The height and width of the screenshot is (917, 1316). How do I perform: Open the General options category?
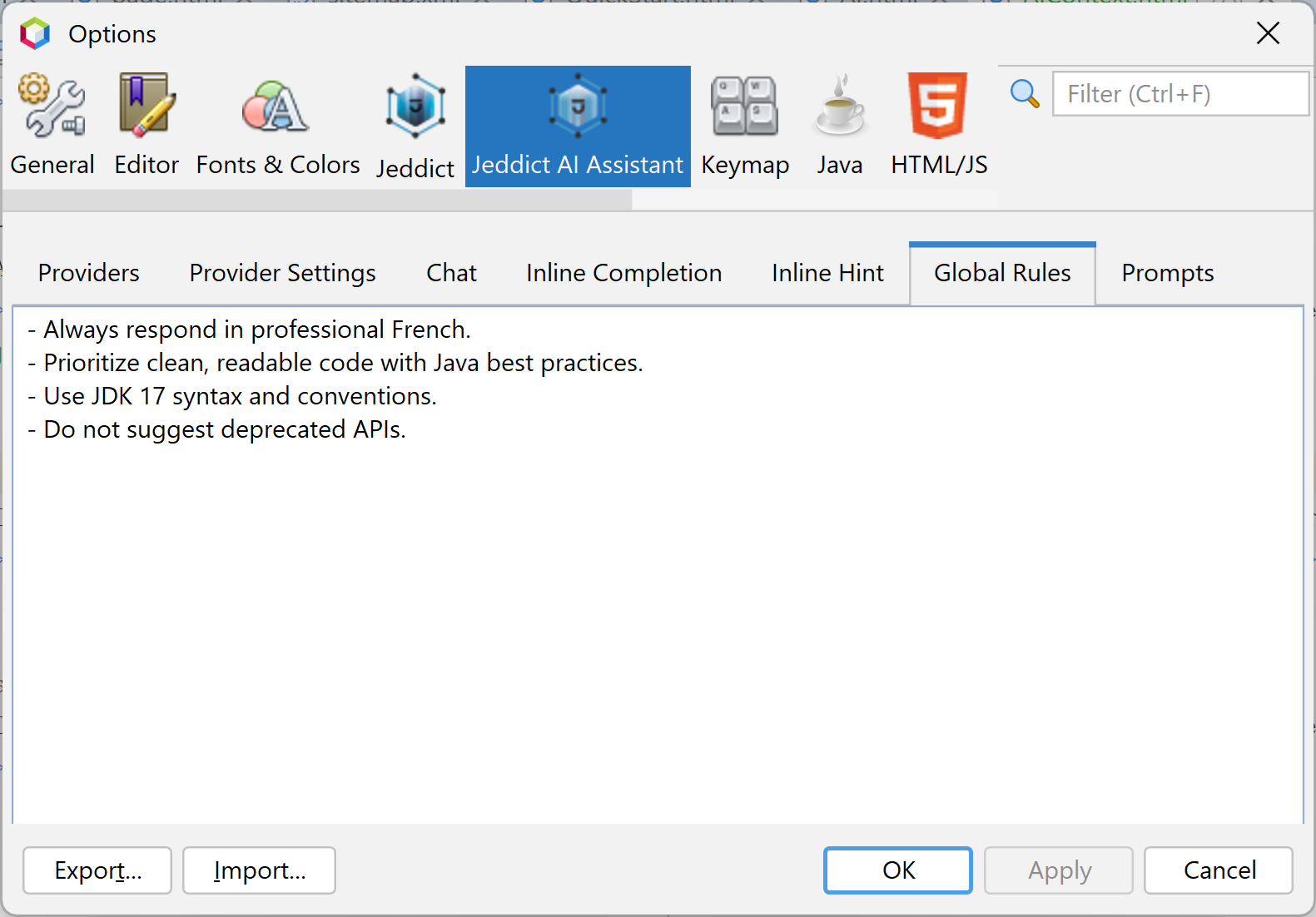click(x=52, y=126)
